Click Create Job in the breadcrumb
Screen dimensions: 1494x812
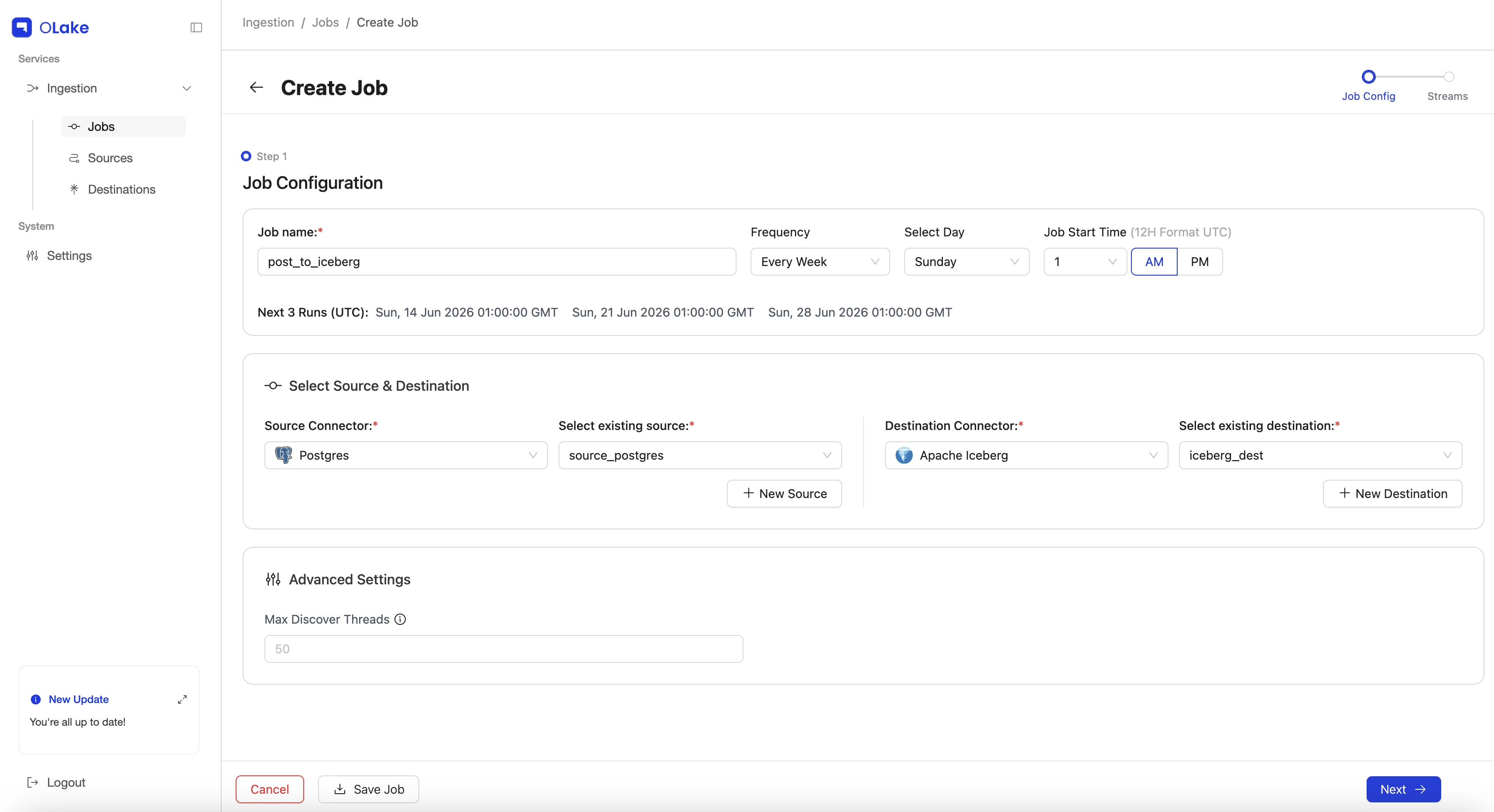pos(387,22)
